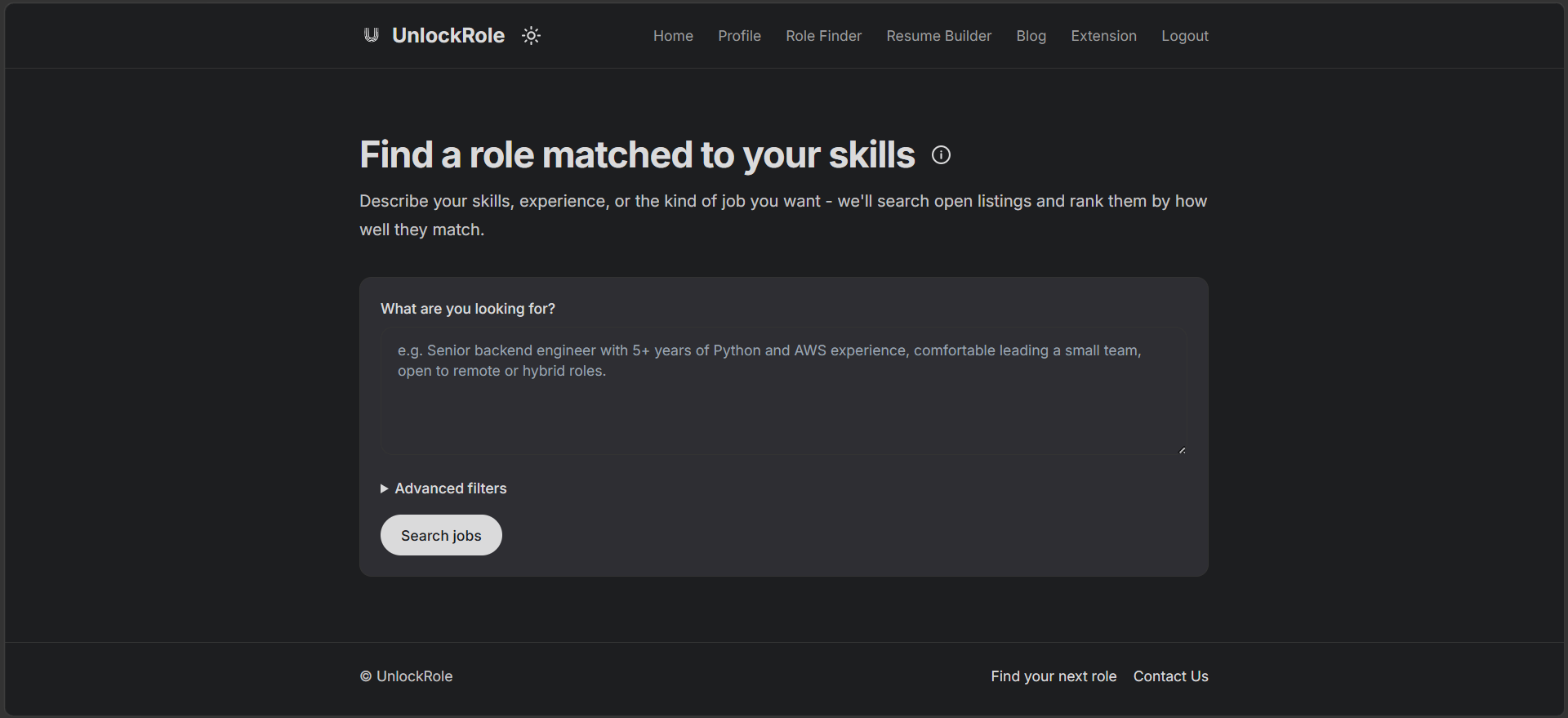Image resolution: width=1568 pixels, height=718 pixels.
Task: Click the Search jobs button
Action: coord(441,535)
